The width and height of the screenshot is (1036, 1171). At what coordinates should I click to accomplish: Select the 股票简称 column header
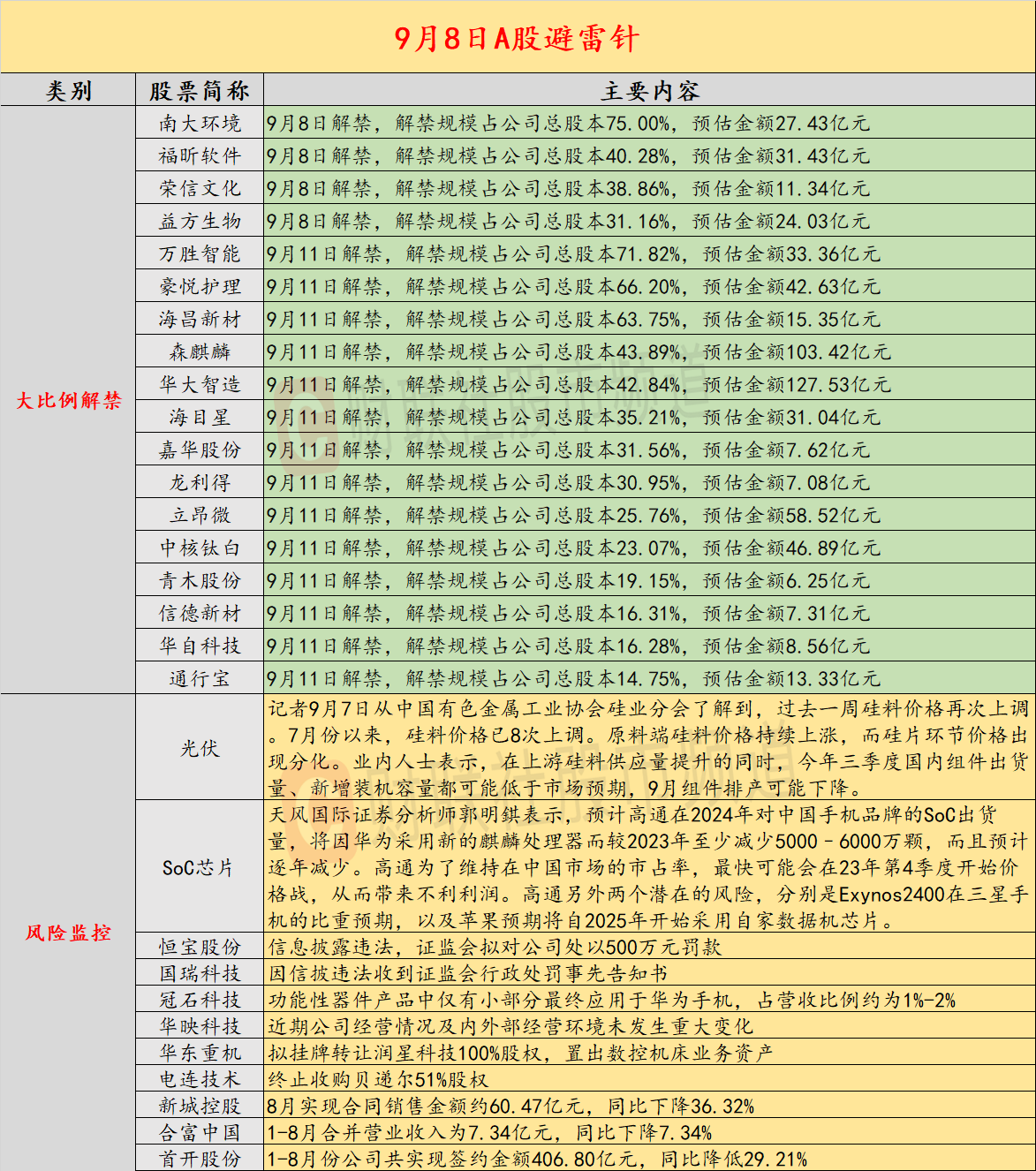click(200, 91)
